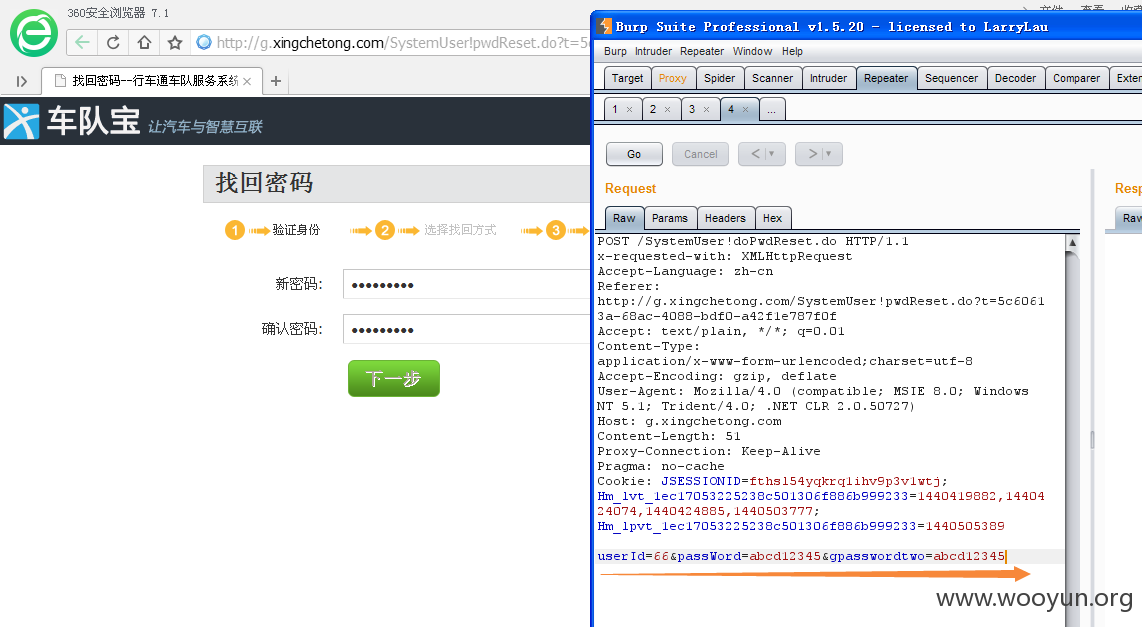Switch to the Proxy tab
Screen dimensions: 1142x627
(x=672, y=78)
